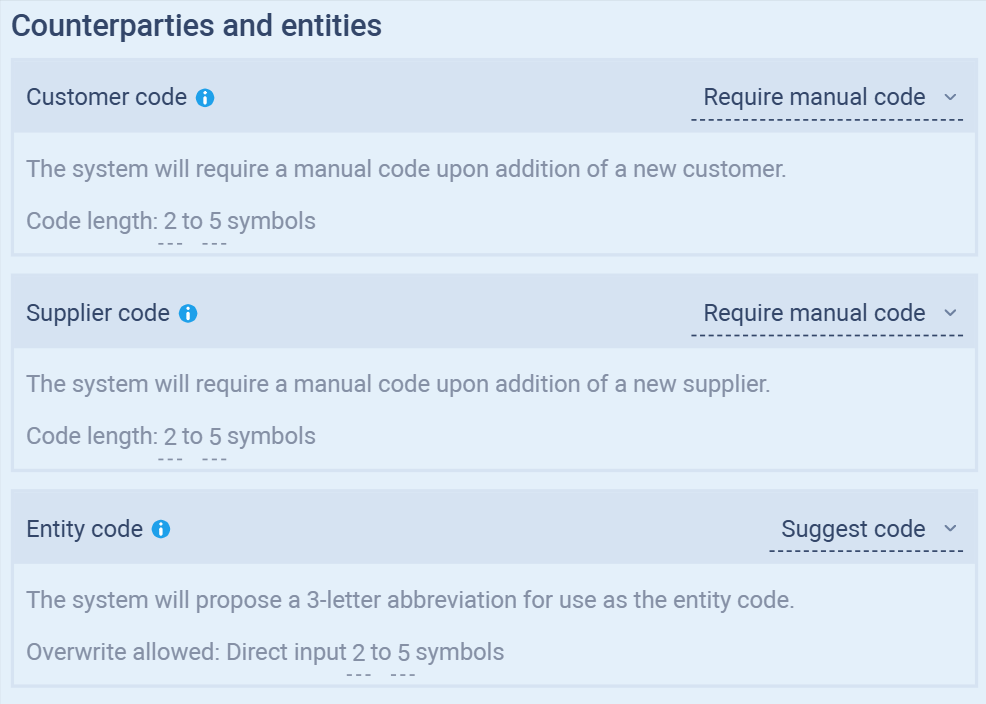986x704 pixels.
Task: Click the Customer code info icon
Action: click(x=205, y=98)
